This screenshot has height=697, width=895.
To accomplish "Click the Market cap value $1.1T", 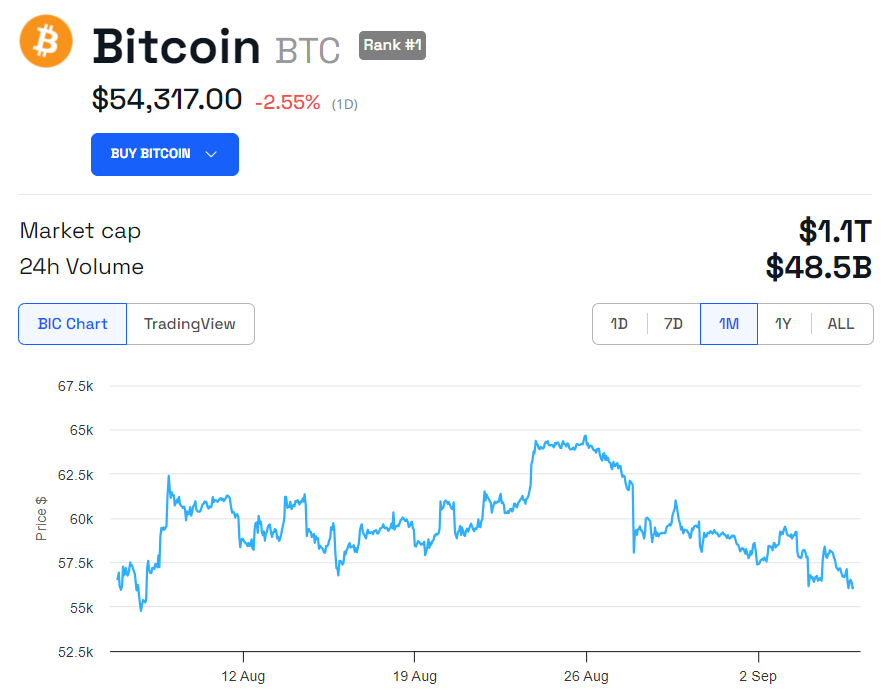I will click(x=834, y=230).
